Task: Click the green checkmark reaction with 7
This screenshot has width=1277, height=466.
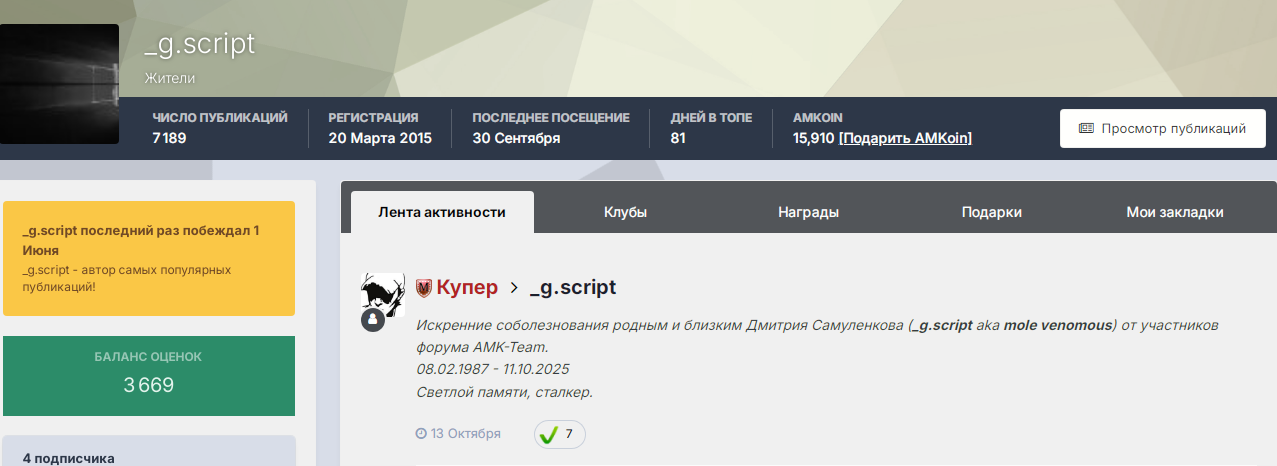Action: point(560,434)
